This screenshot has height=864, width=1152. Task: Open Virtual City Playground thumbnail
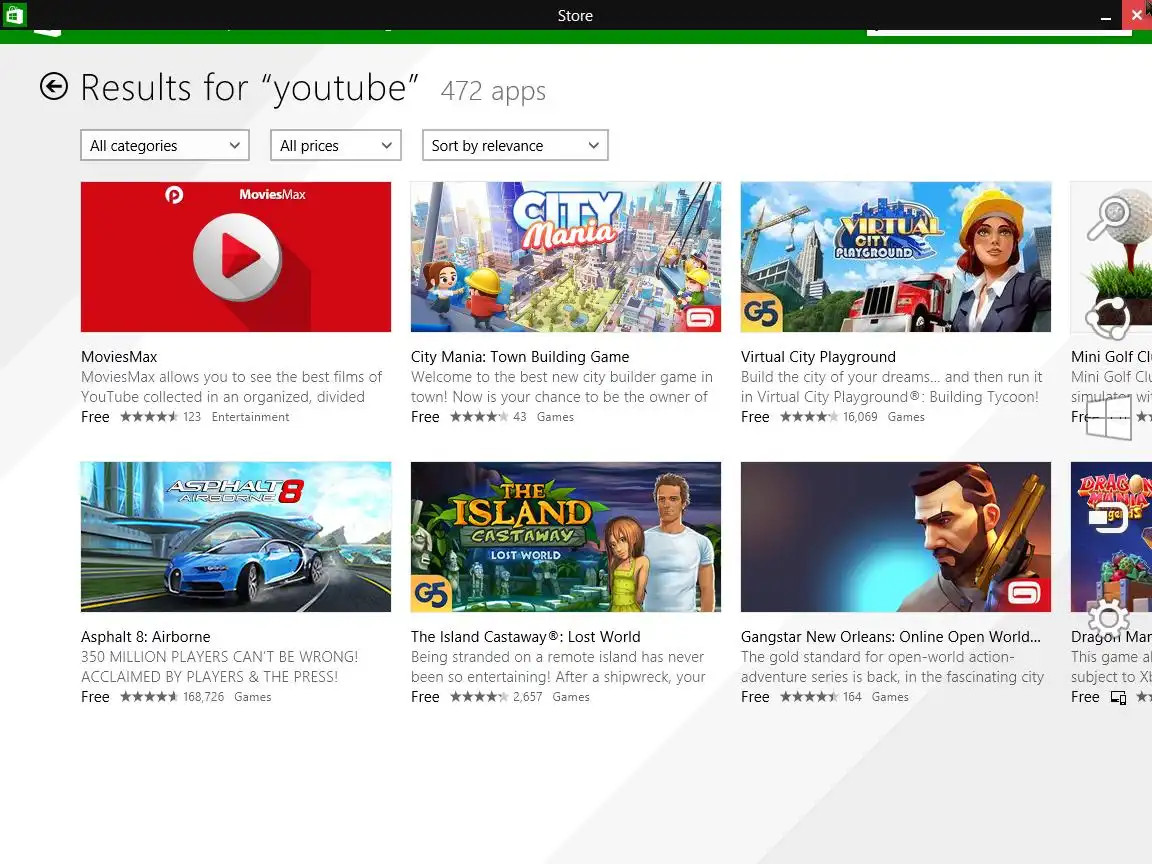point(896,257)
